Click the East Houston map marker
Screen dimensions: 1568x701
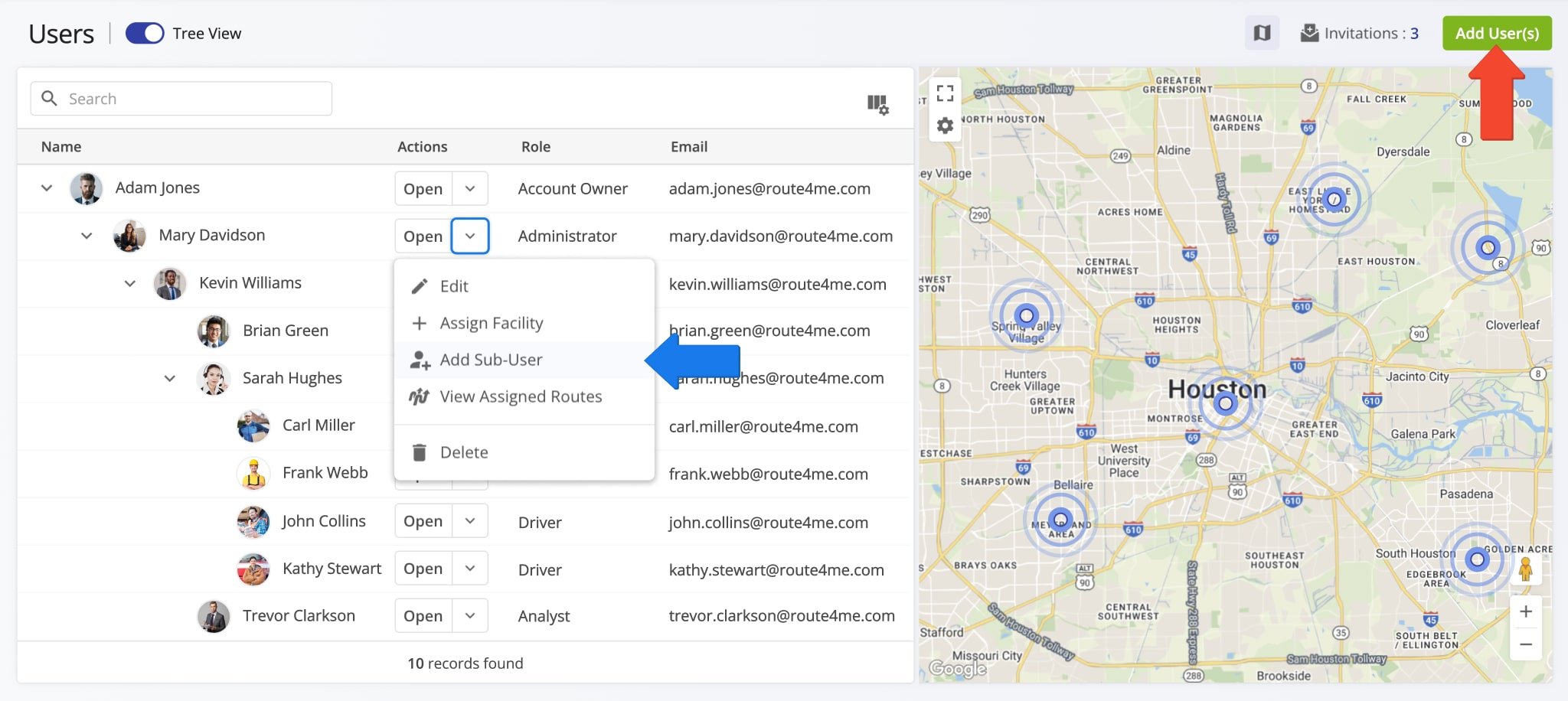(1488, 247)
